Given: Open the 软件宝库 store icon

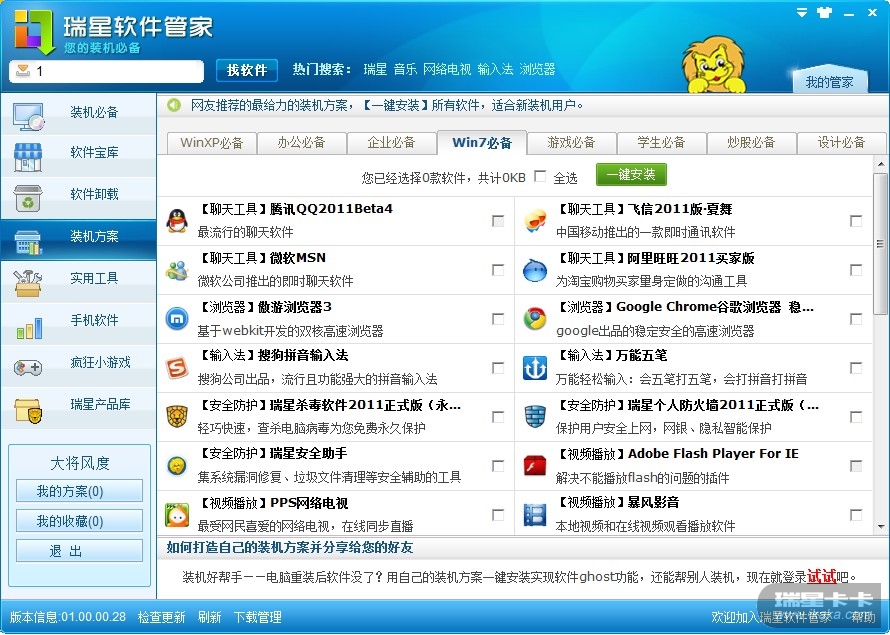Looking at the screenshot, I should pos(28,157).
